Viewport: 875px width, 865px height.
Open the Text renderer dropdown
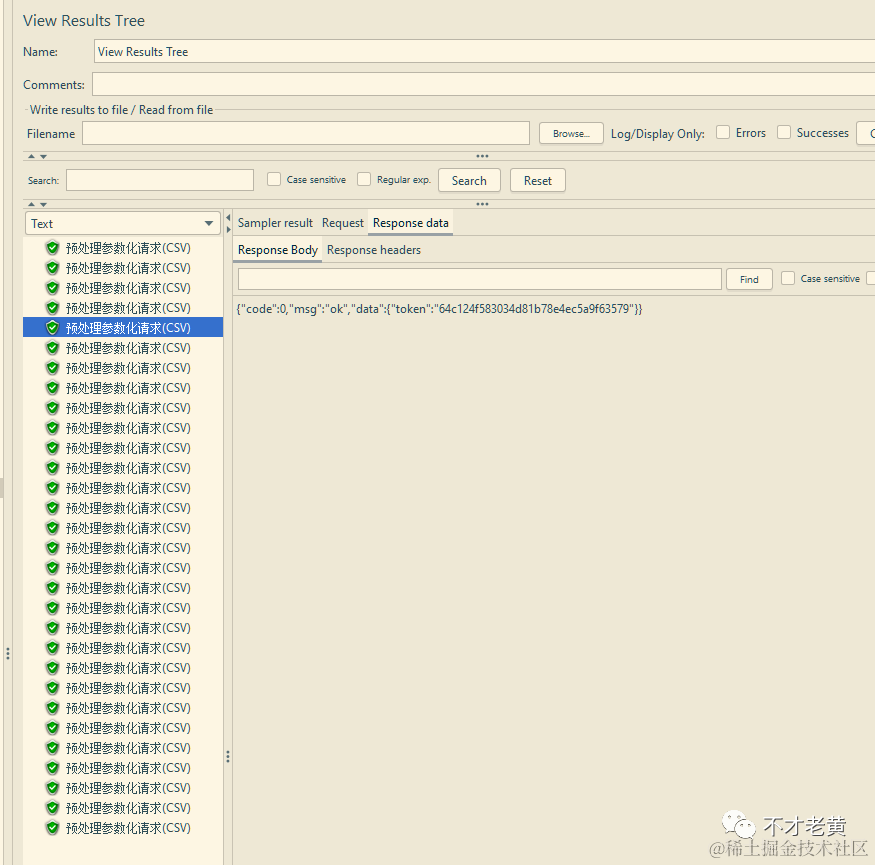[x=123, y=223]
